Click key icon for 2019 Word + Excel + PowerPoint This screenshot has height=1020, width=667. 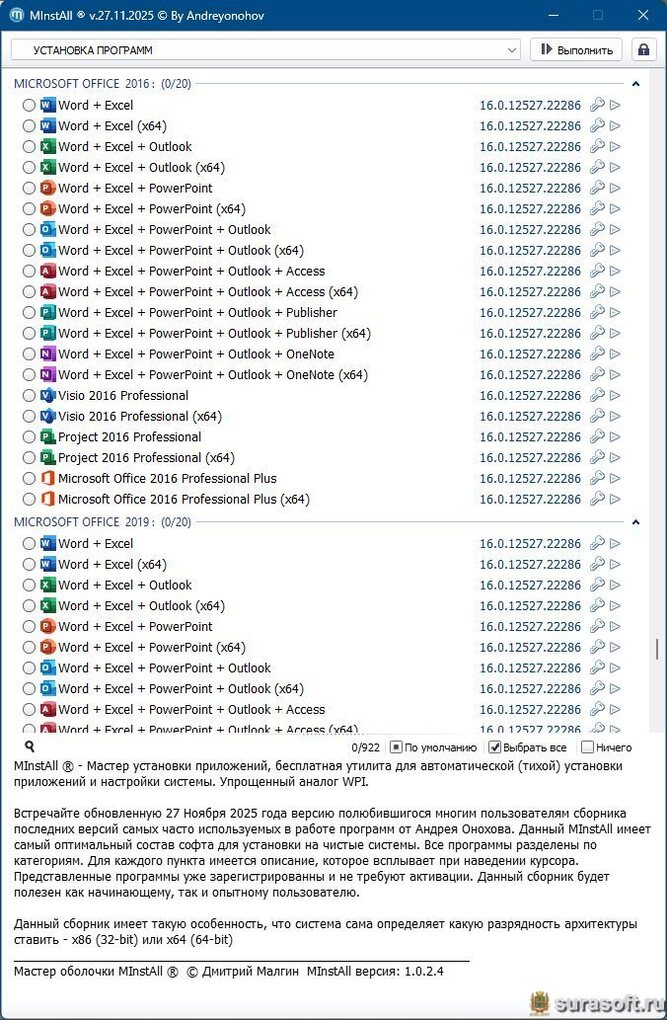coord(597,627)
